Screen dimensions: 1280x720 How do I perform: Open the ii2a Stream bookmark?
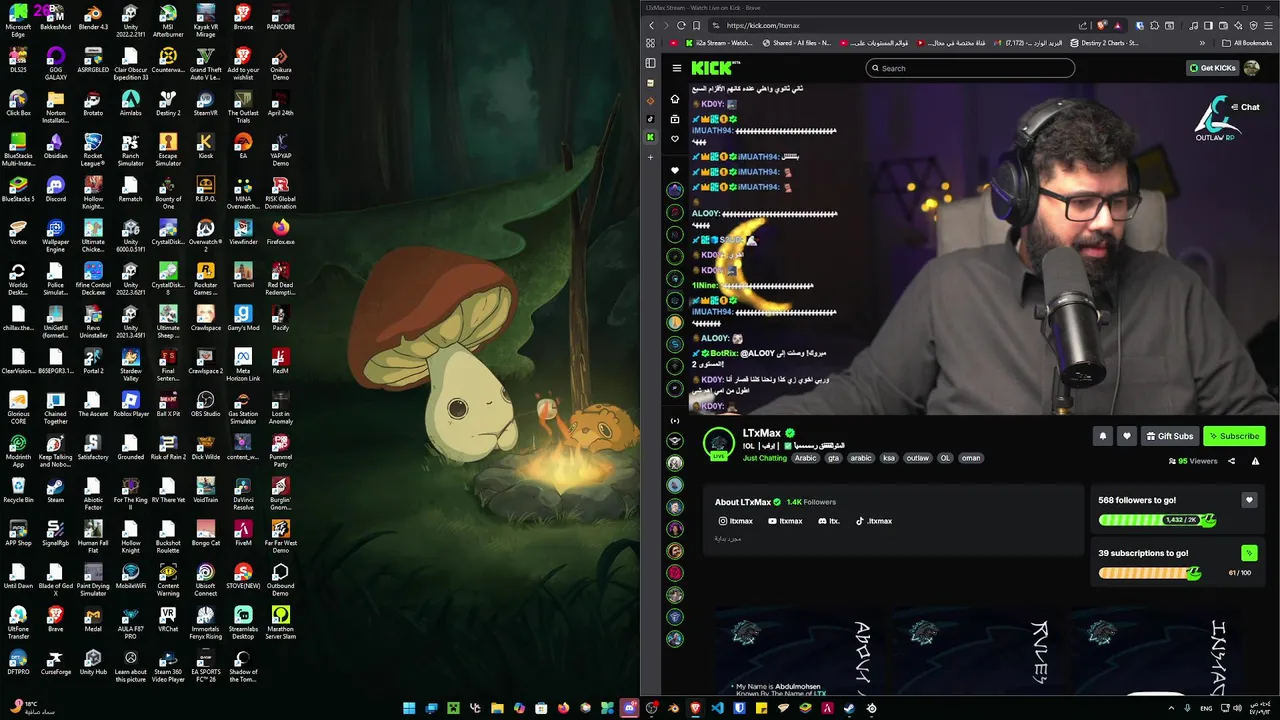tap(719, 43)
